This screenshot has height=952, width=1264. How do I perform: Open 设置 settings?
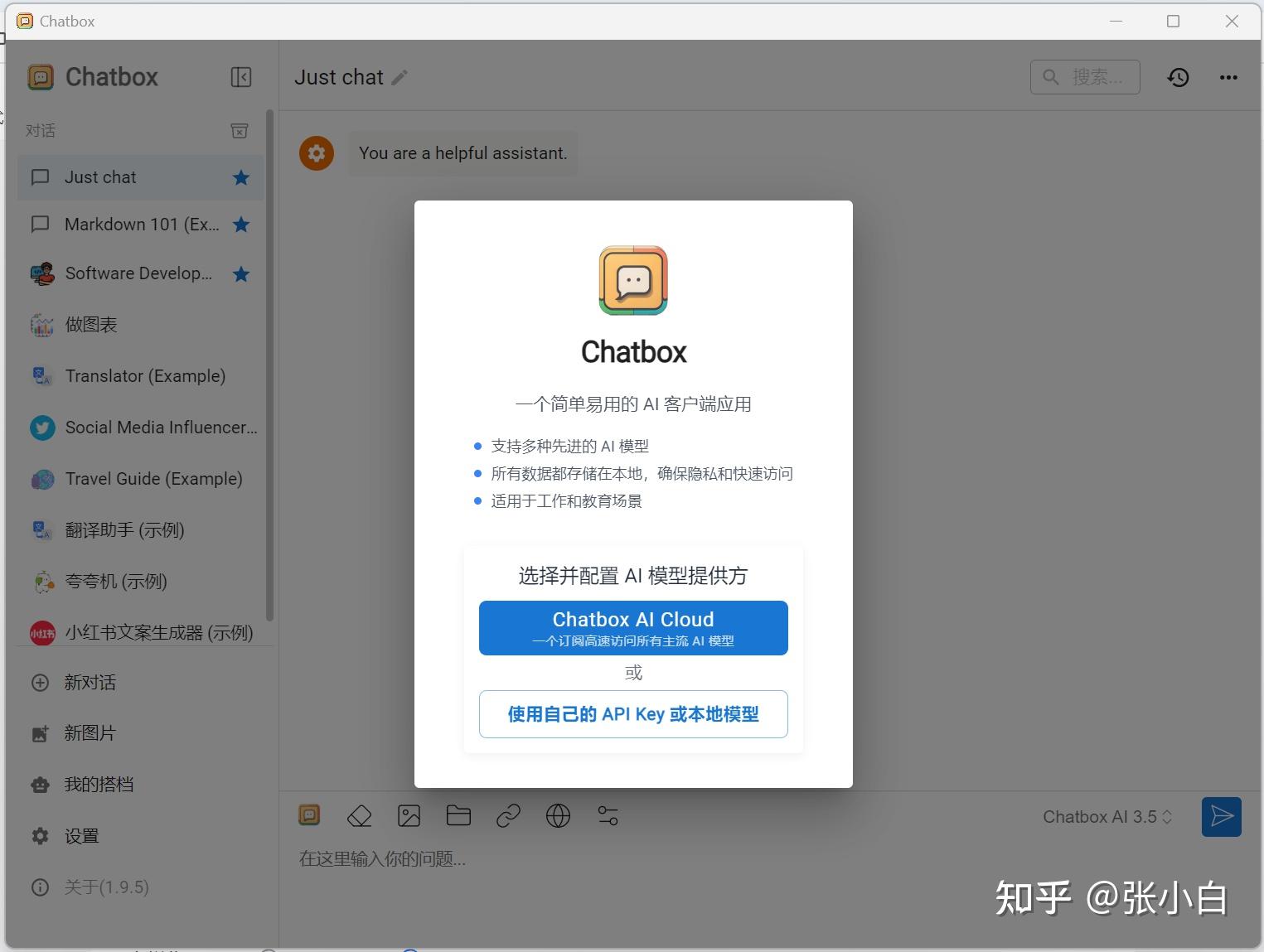141,836
